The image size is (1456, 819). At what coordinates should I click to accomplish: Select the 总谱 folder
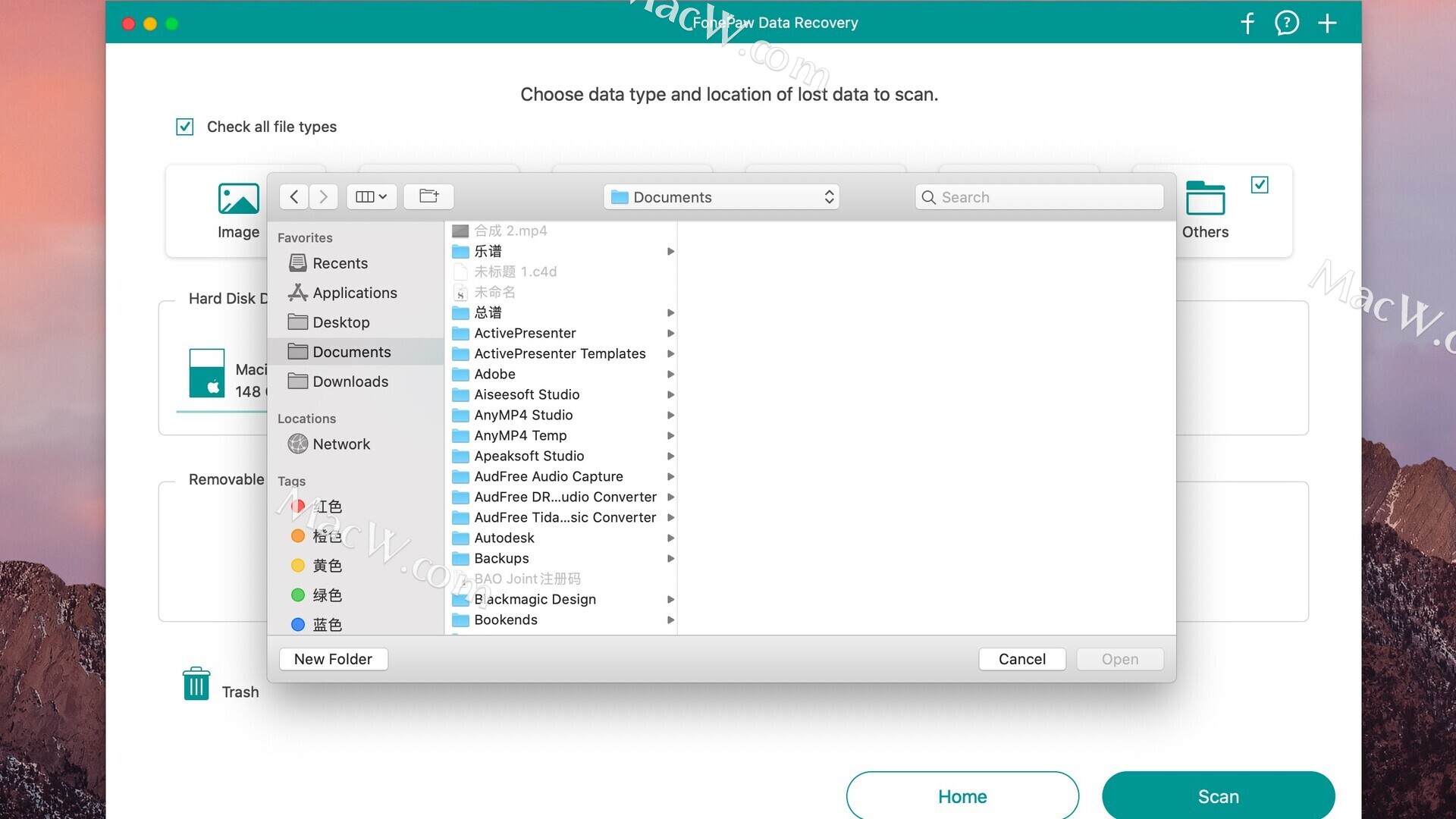pos(561,312)
